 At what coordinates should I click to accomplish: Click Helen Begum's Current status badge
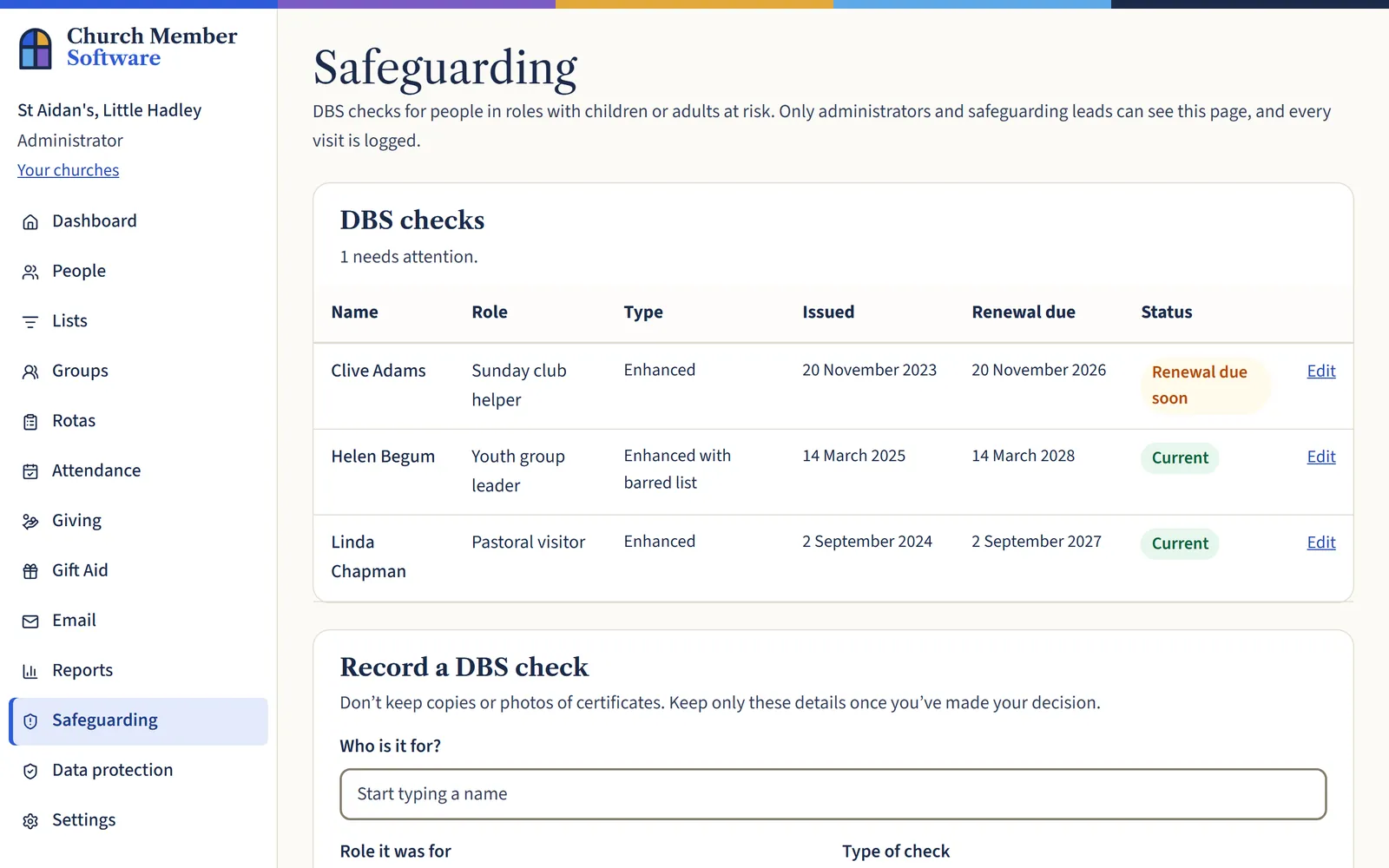click(1180, 457)
